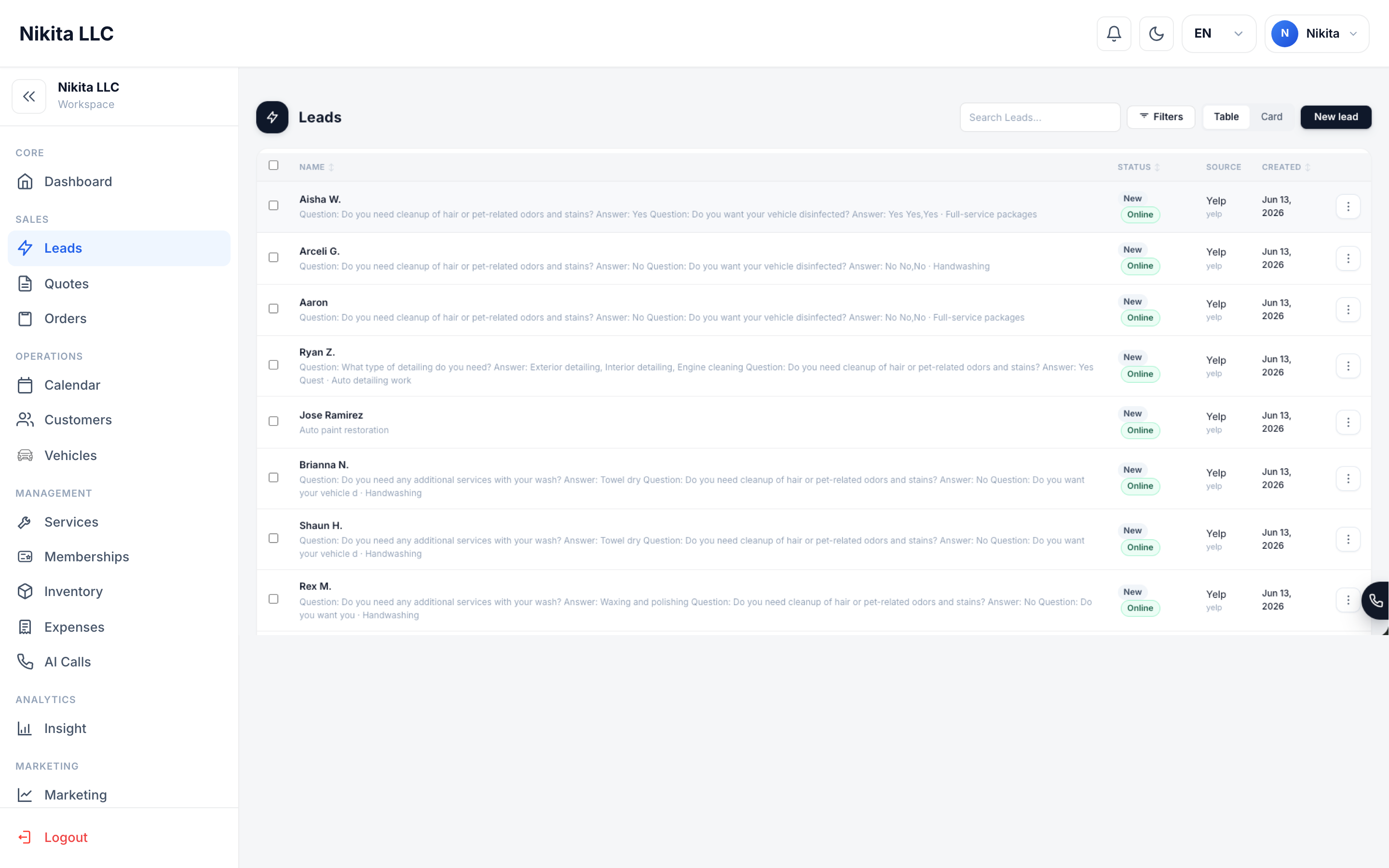Click the Logout arrow icon
The height and width of the screenshot is (868, 1389).
pyautogui.click(x=25, y=838)
